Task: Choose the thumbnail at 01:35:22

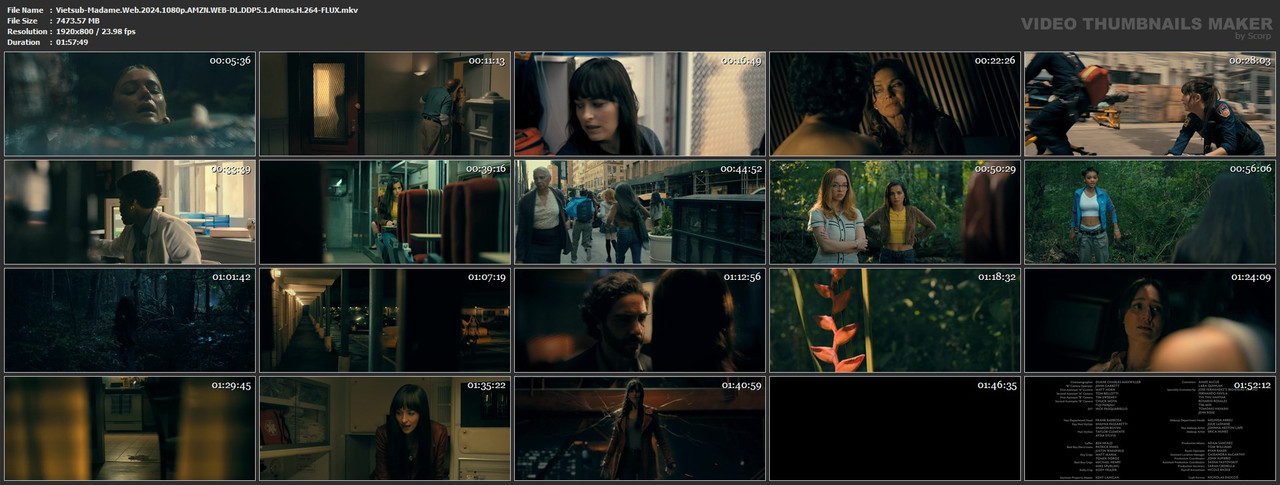Action: (x=385, y=428)
